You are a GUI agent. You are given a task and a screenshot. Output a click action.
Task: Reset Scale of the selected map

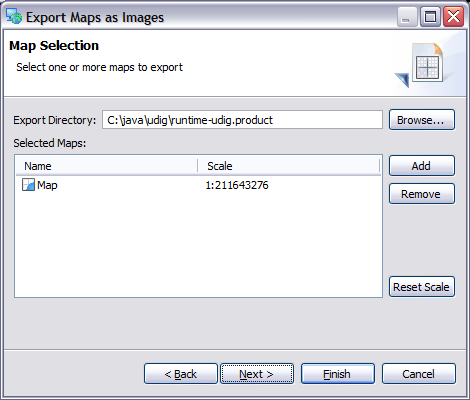click(x=422, y=287)
